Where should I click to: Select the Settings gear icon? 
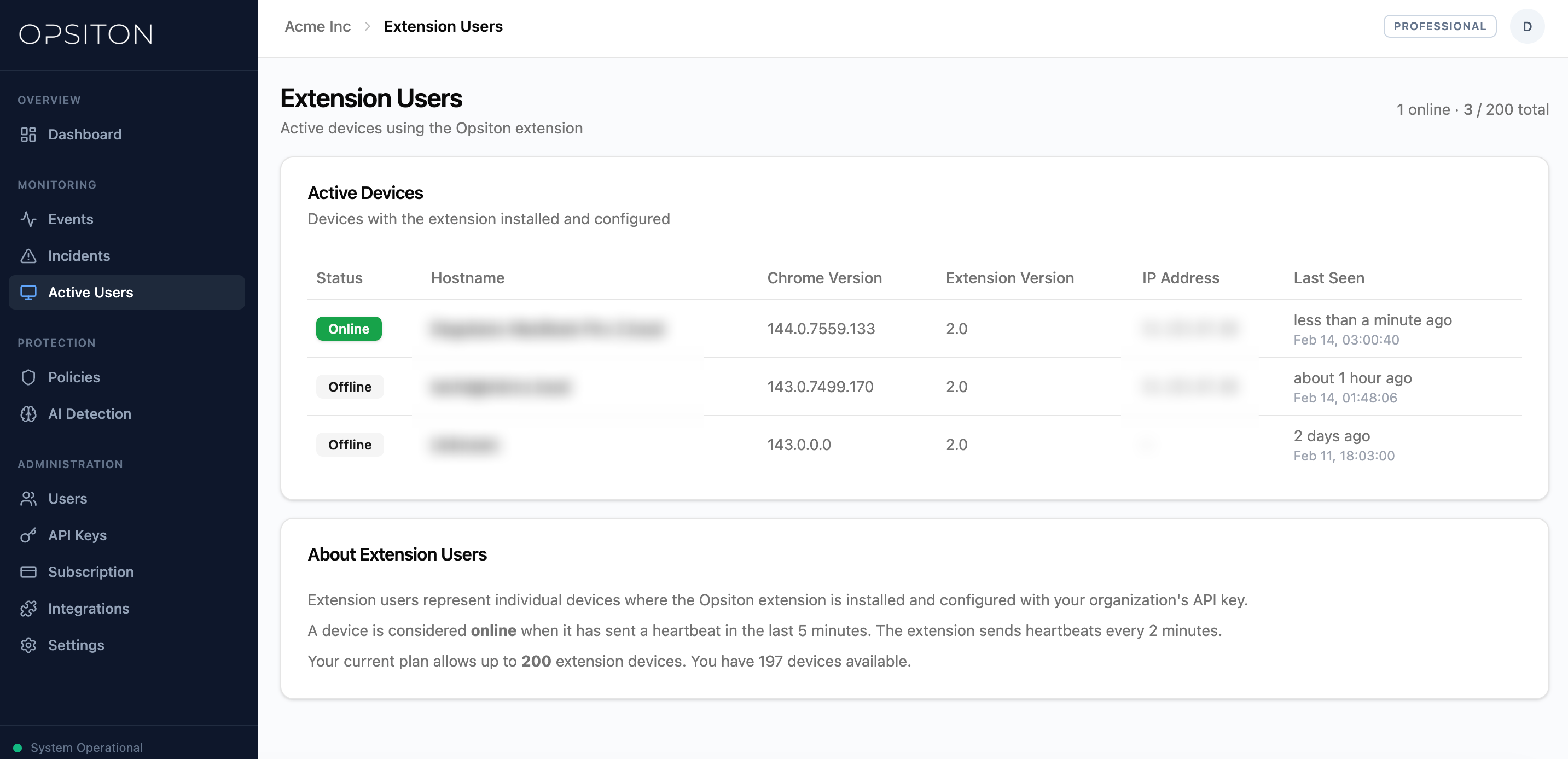(28, 645)
